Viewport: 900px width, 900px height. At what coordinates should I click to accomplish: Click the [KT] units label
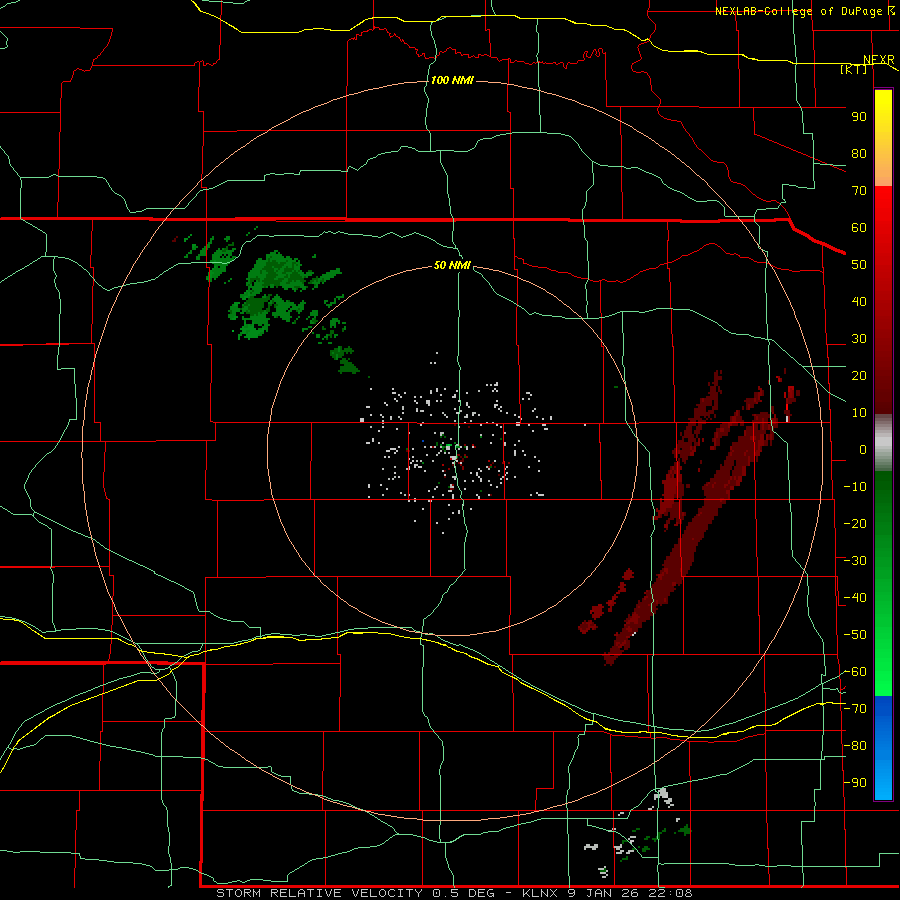click(x=853, y=69)
